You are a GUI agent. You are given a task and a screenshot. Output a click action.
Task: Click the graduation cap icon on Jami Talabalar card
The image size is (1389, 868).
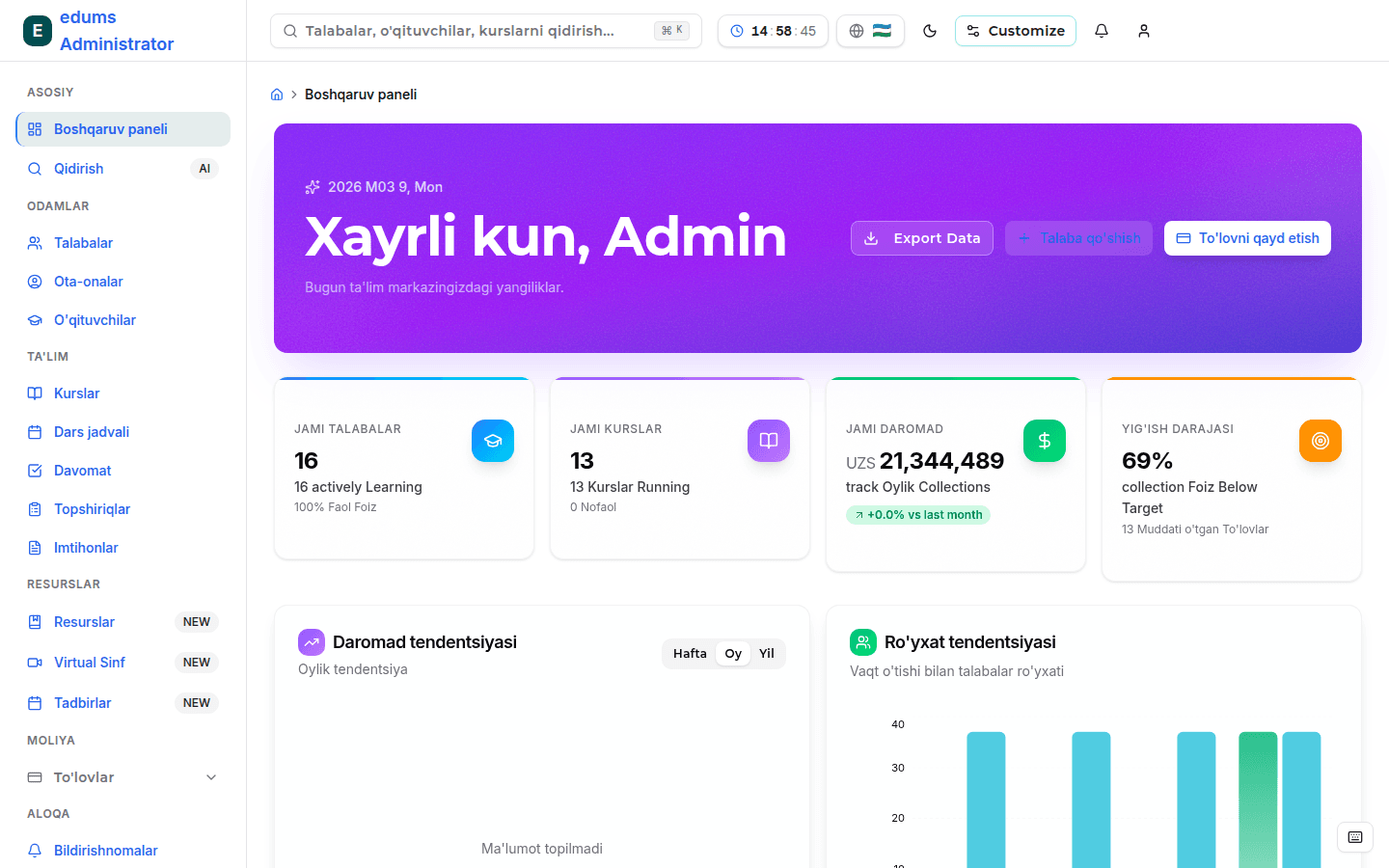[x=493, y=441]
